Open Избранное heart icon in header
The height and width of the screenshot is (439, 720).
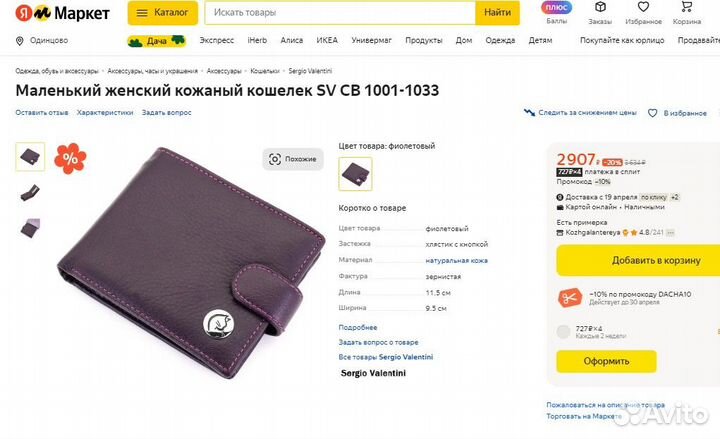point(643,7)
